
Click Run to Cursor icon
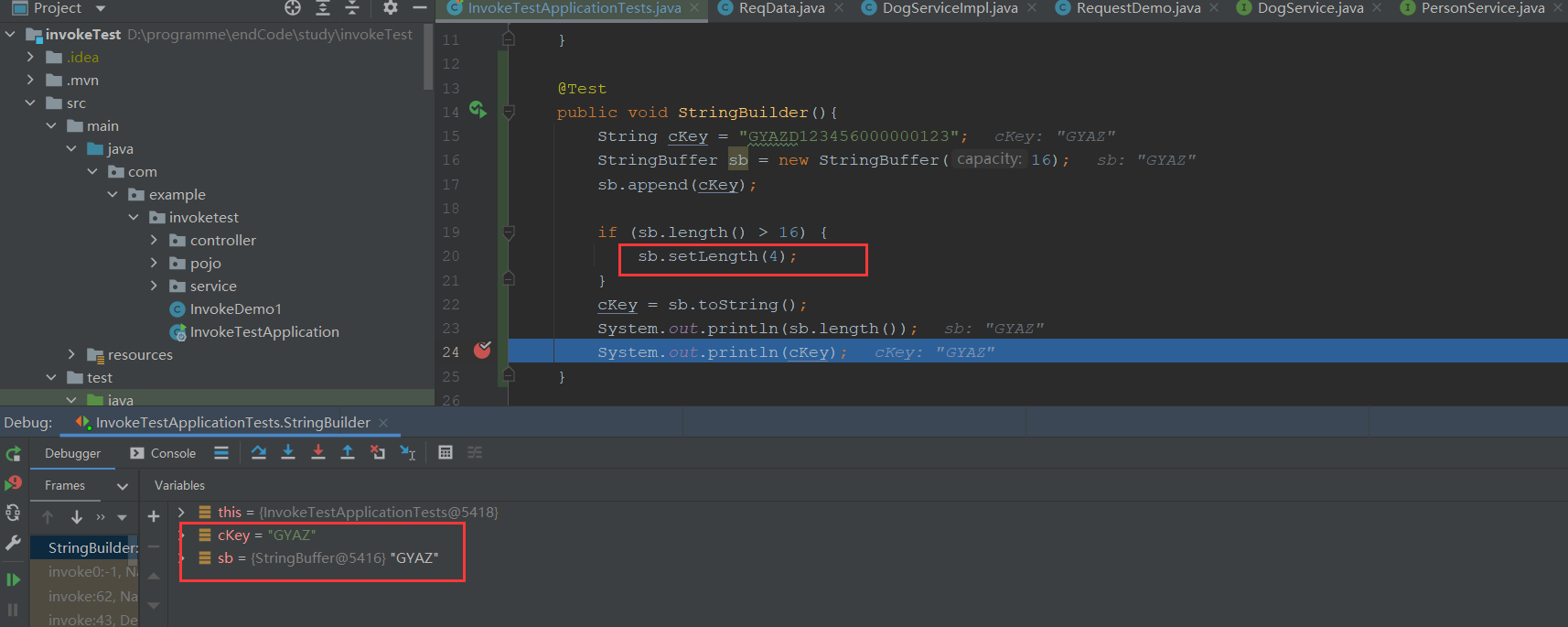coord(408,452)
